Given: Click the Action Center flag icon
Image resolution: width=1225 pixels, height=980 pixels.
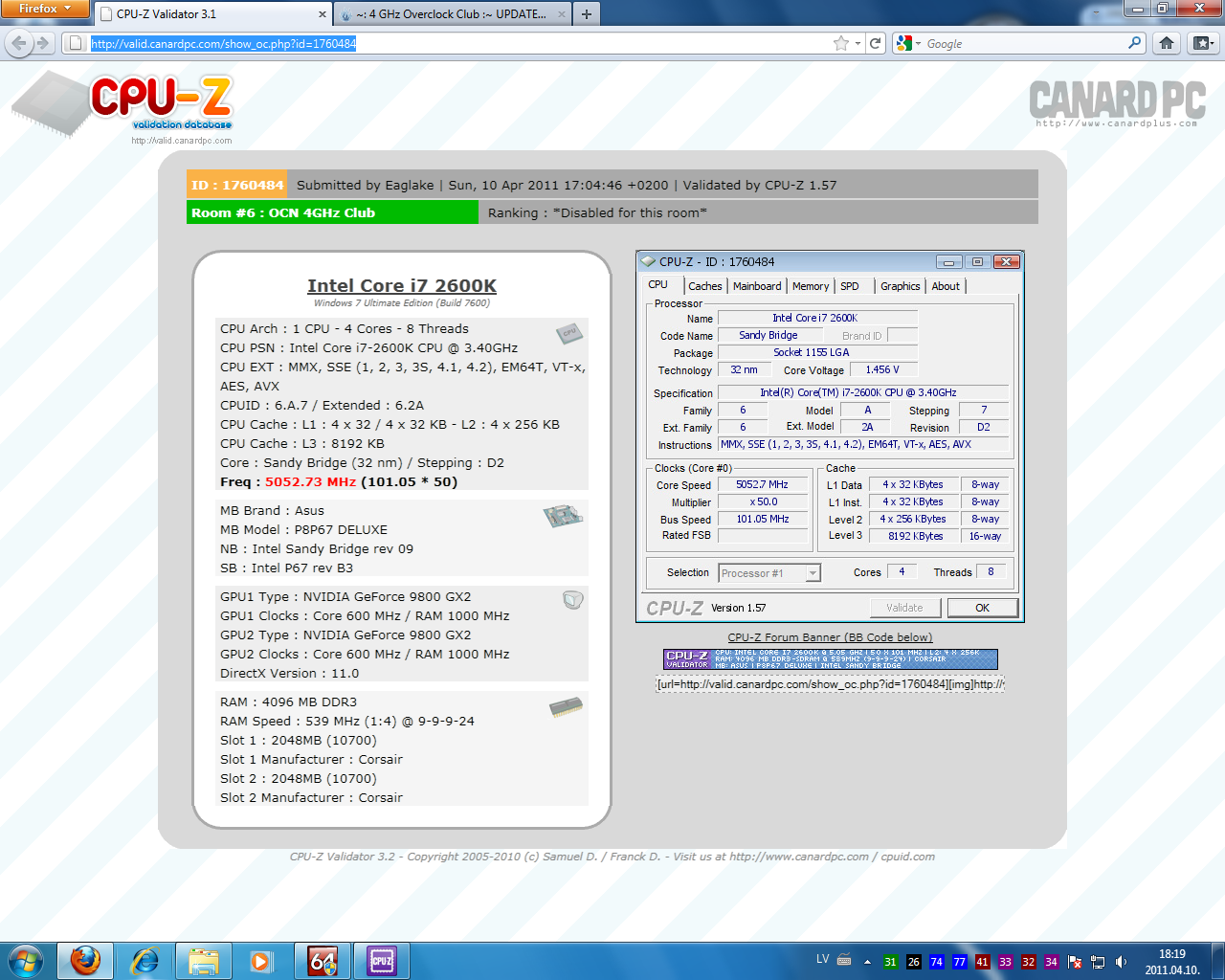Looking at the screenshot, I should click(1075, 962).
